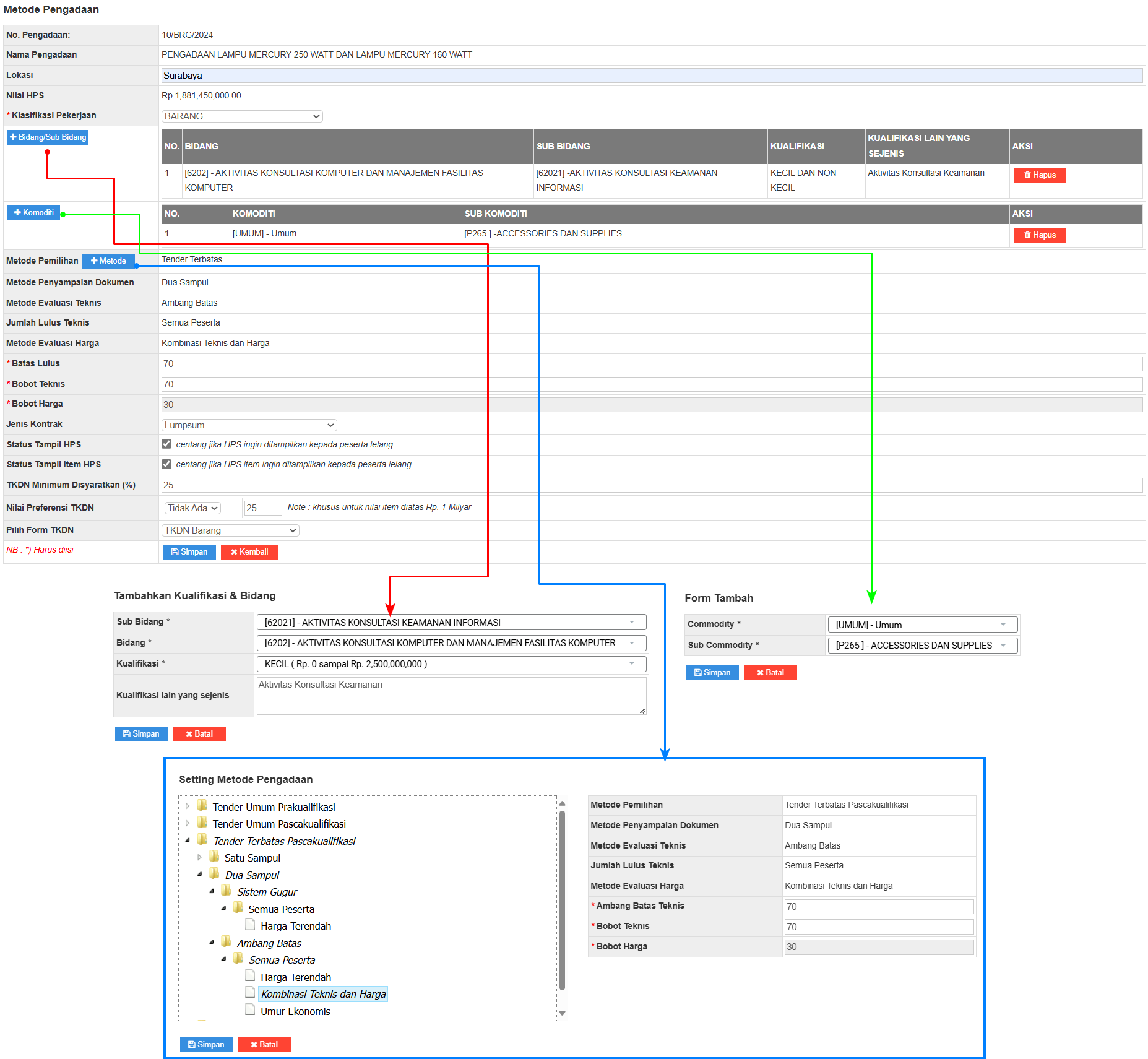Save the Setting Metode Pengadaan dialog
Screen dimensions: 1148x1059
pyautogui.click(x=206, y=1045)
